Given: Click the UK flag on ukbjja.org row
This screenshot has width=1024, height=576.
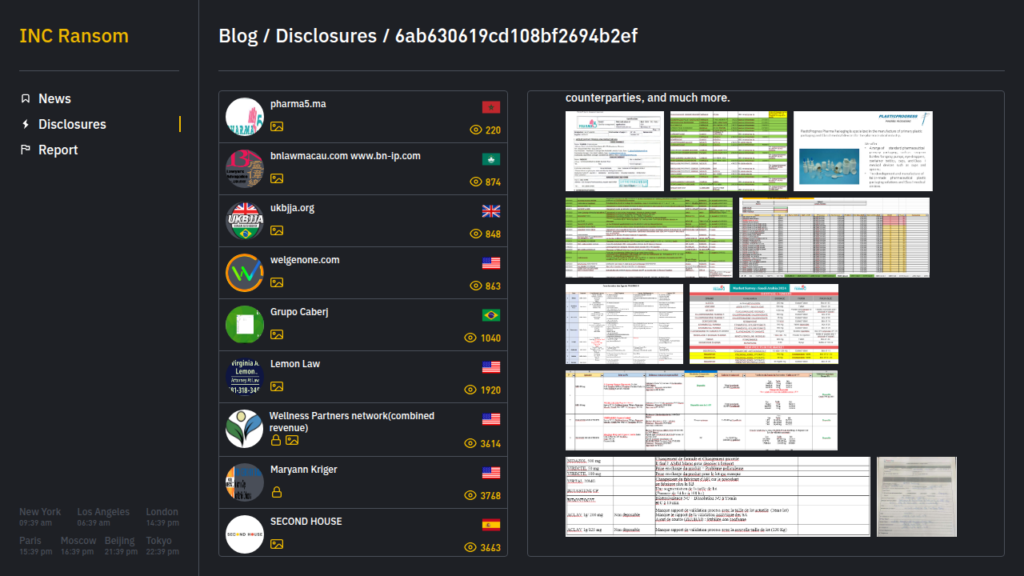Looking at the screenshot, I should [491, 211].
